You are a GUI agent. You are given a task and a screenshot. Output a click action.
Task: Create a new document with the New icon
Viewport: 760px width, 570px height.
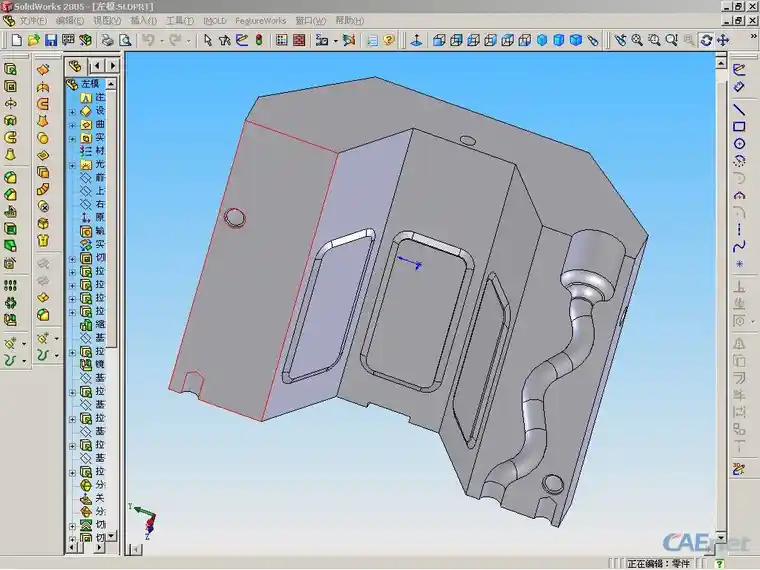(x=17, y=40)
